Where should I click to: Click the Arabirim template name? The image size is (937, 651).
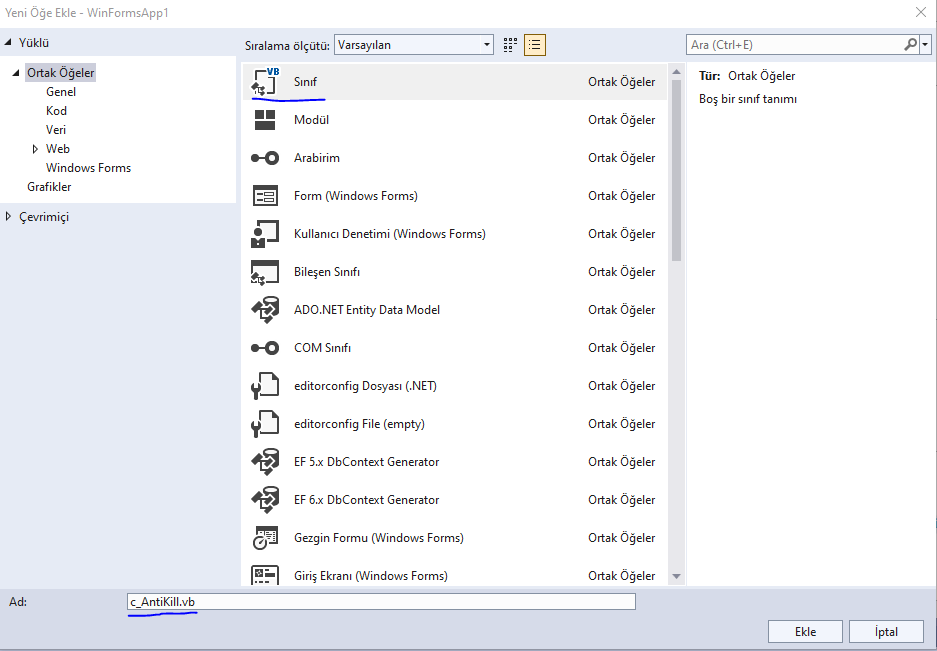click(x=317, y=158)
